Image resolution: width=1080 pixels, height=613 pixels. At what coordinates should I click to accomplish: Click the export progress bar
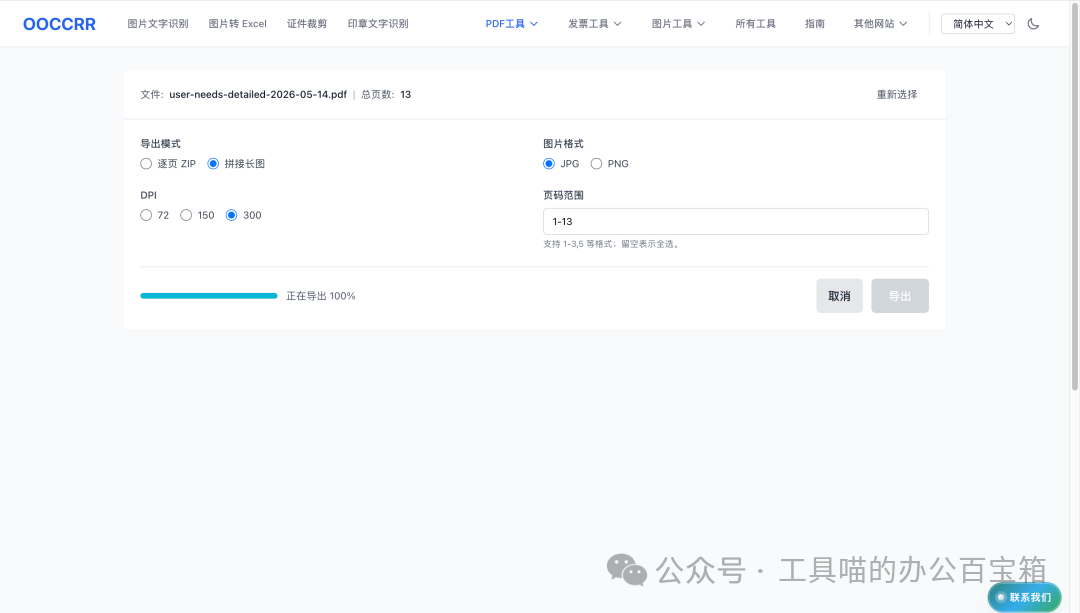click(x=209, y=295)
